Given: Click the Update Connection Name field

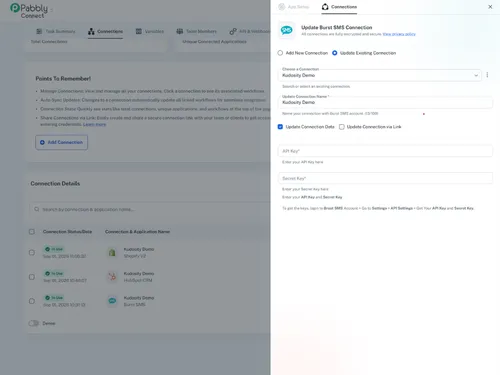Looking at the screenshot, I should click(385, 102).
